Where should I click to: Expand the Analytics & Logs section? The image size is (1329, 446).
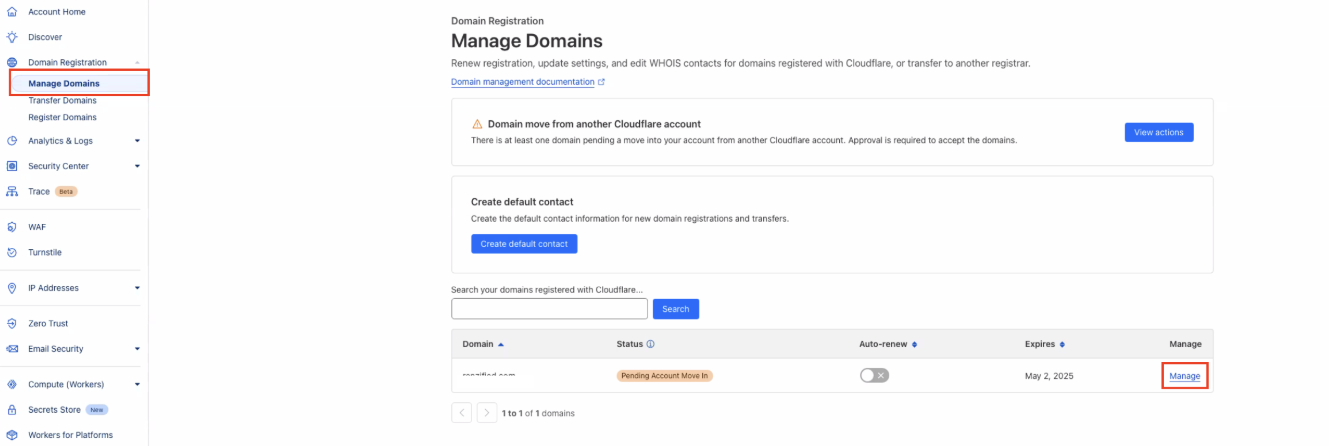137,141
